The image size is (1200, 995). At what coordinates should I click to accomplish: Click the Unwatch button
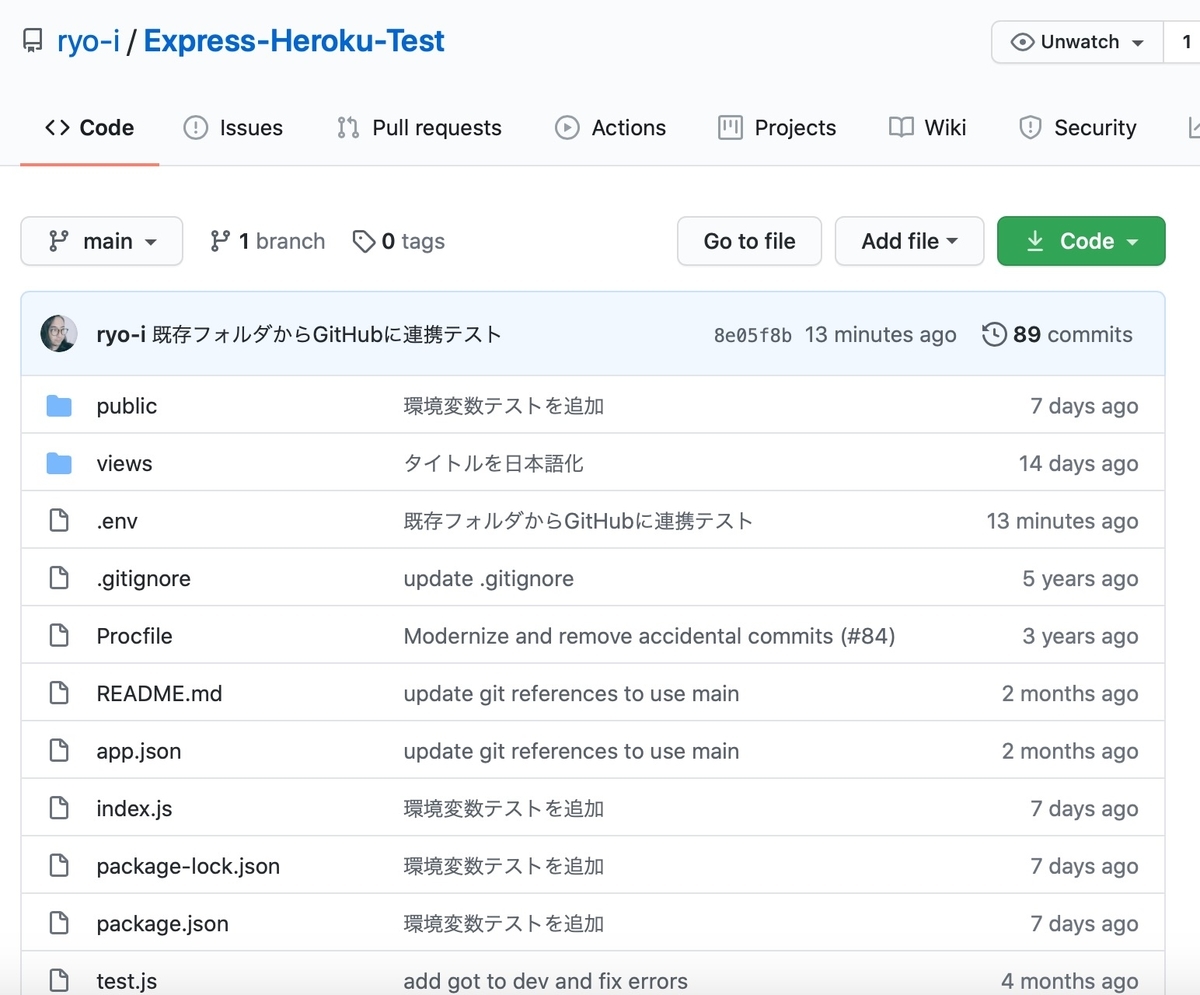(1078, 42)
